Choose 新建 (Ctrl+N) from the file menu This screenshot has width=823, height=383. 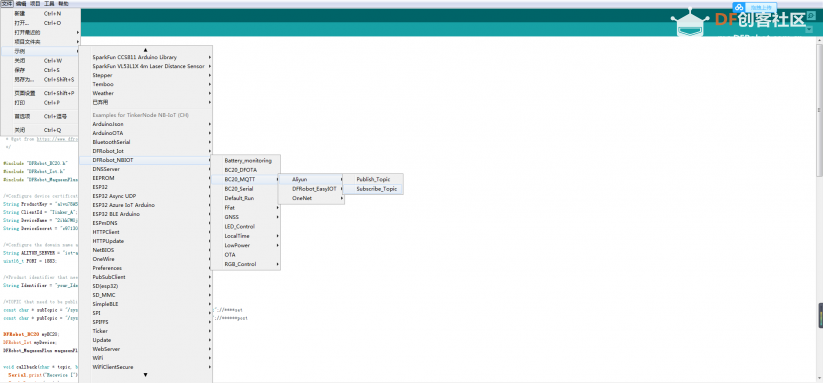[x=40, y=13]
